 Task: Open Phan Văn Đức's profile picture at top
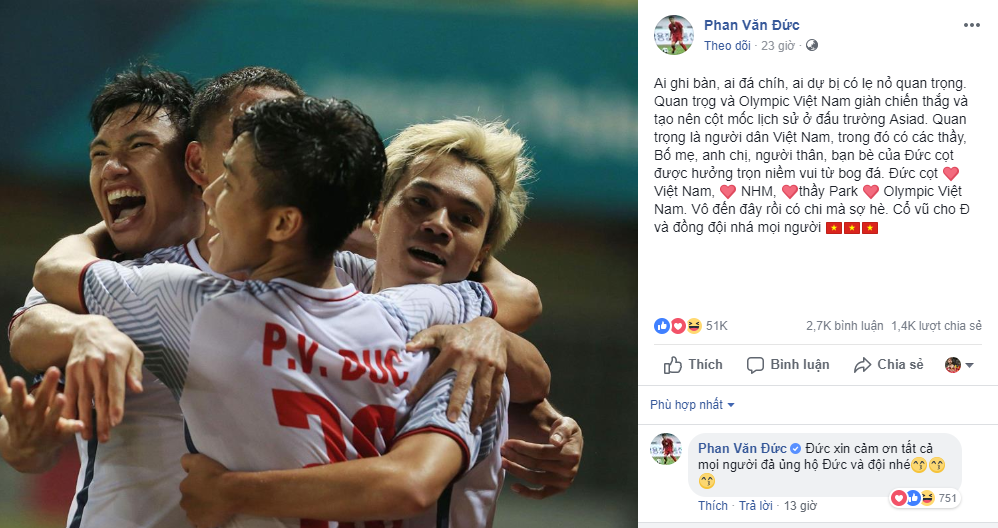[x=673, y=35]
